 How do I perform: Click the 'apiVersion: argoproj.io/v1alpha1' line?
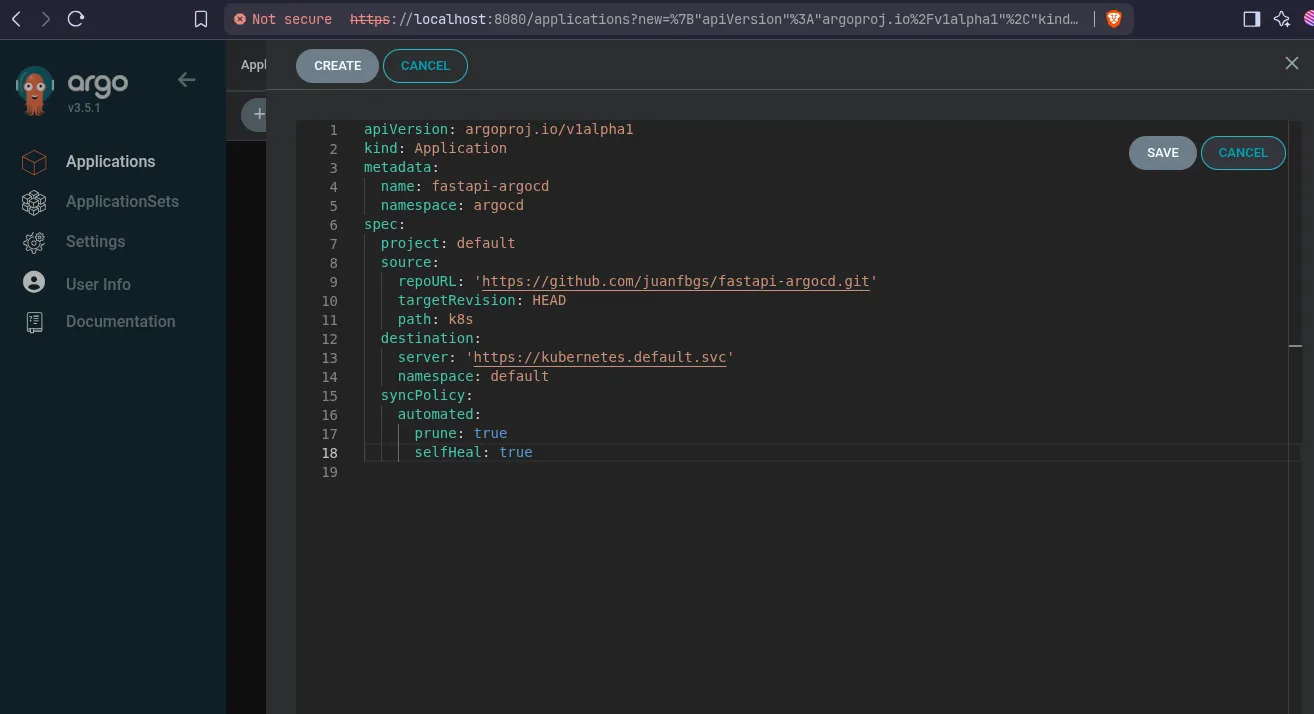tap(498, 130)
